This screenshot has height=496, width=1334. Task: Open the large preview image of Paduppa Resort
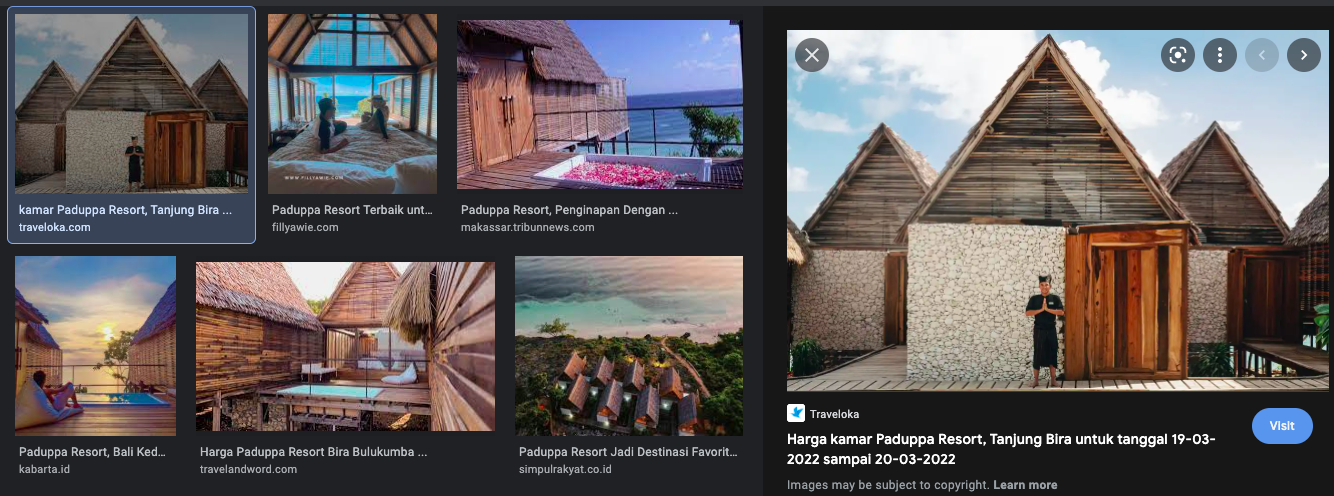(1058, 210)
